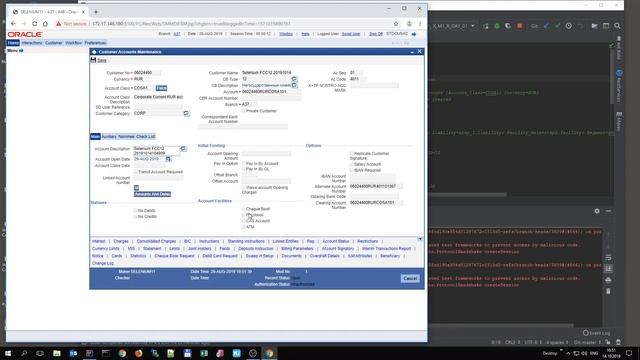Switch to the Auxiliary tab
640x360 pixels.
pyautogui.click(x=109, y=136)
